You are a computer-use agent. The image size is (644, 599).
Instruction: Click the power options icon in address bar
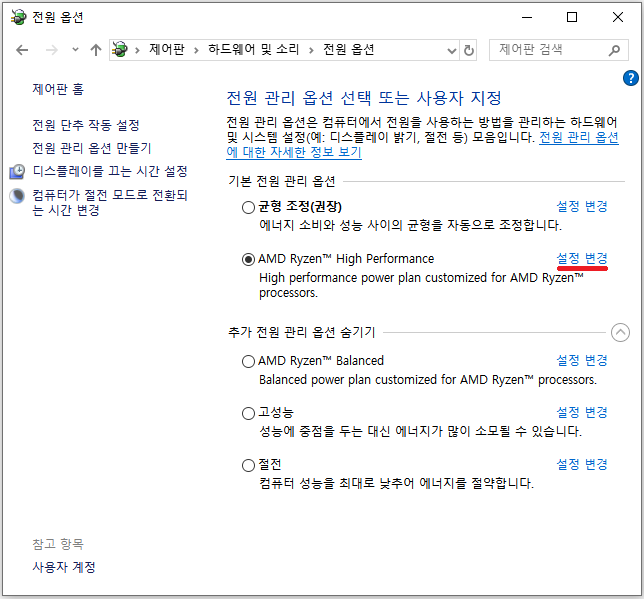[120, 50]
